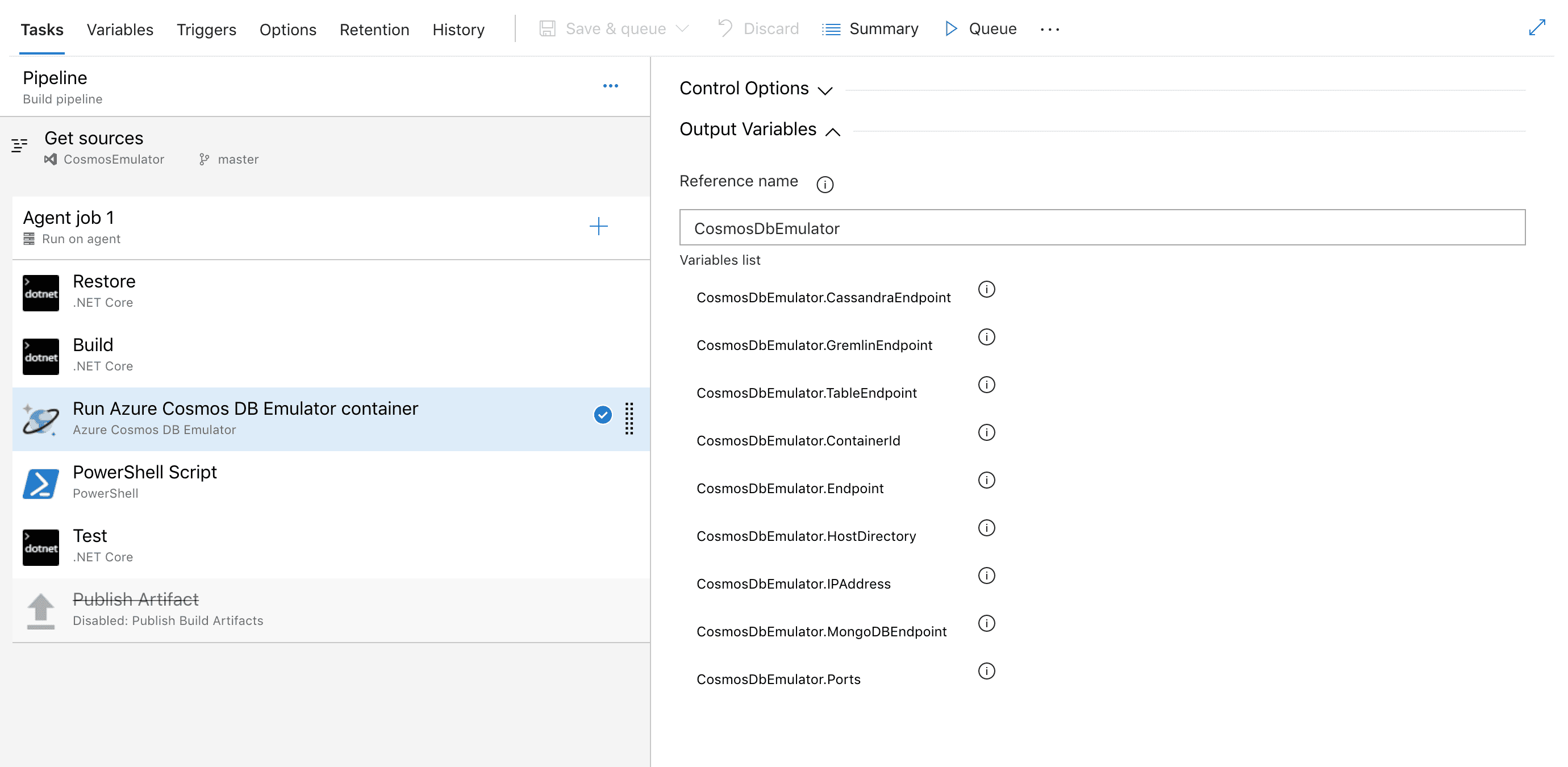Open the Save & queue dropdown arrow
Viewport: 1568px width, 767px height.
682,28
